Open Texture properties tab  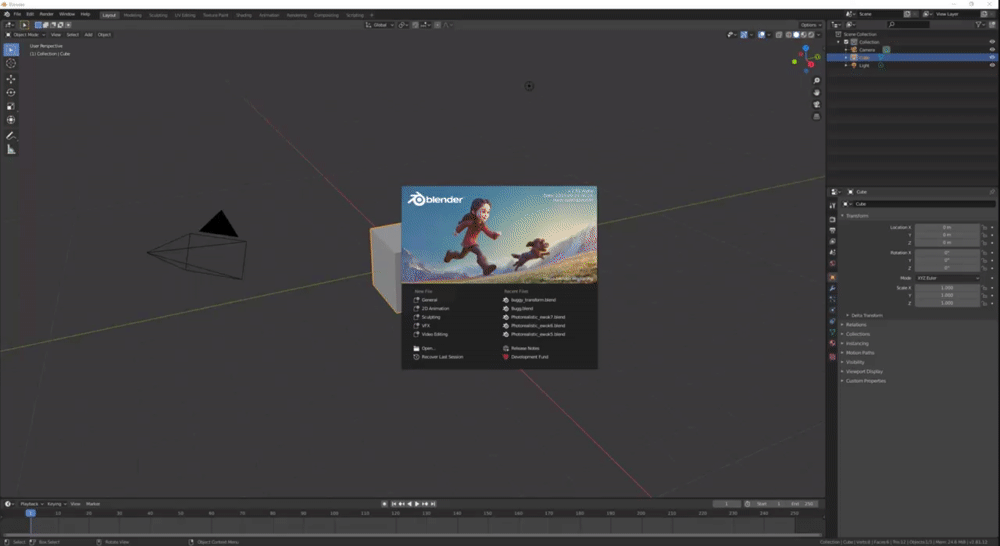[832, 357]
